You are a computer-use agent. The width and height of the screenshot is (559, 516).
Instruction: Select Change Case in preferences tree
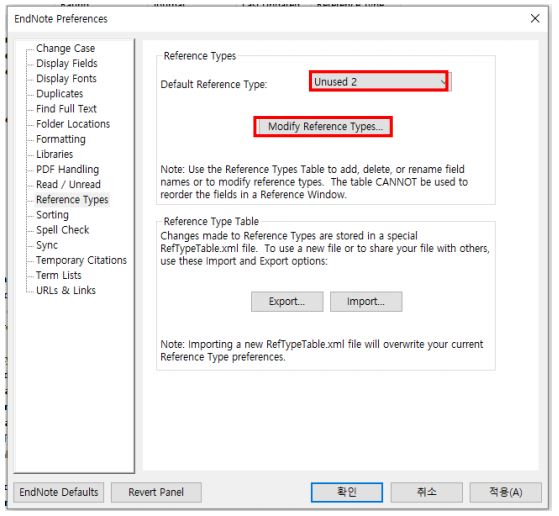click(x=66, y=48)
